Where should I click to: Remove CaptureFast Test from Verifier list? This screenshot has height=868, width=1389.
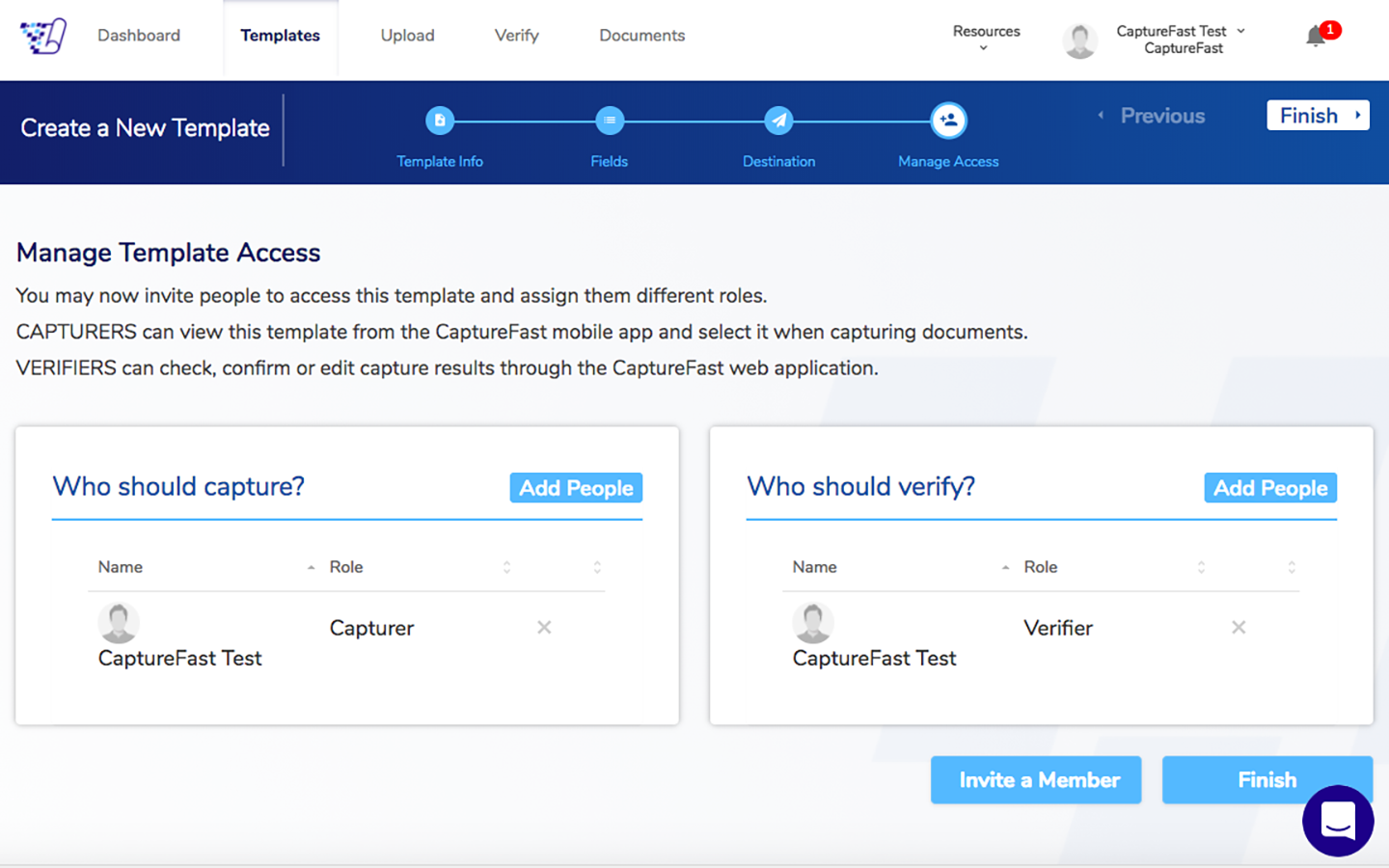pyautogui.click(x=1239, y=627)
